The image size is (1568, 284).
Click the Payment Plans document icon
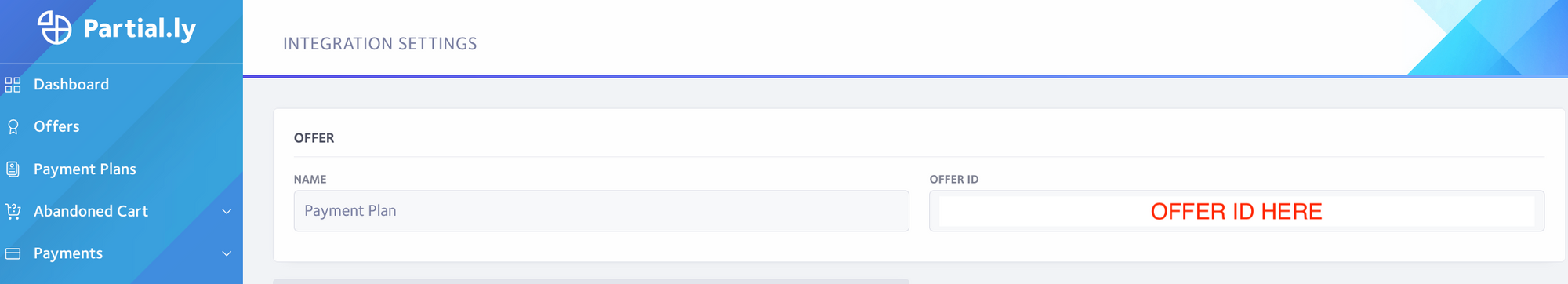[13, 169]
